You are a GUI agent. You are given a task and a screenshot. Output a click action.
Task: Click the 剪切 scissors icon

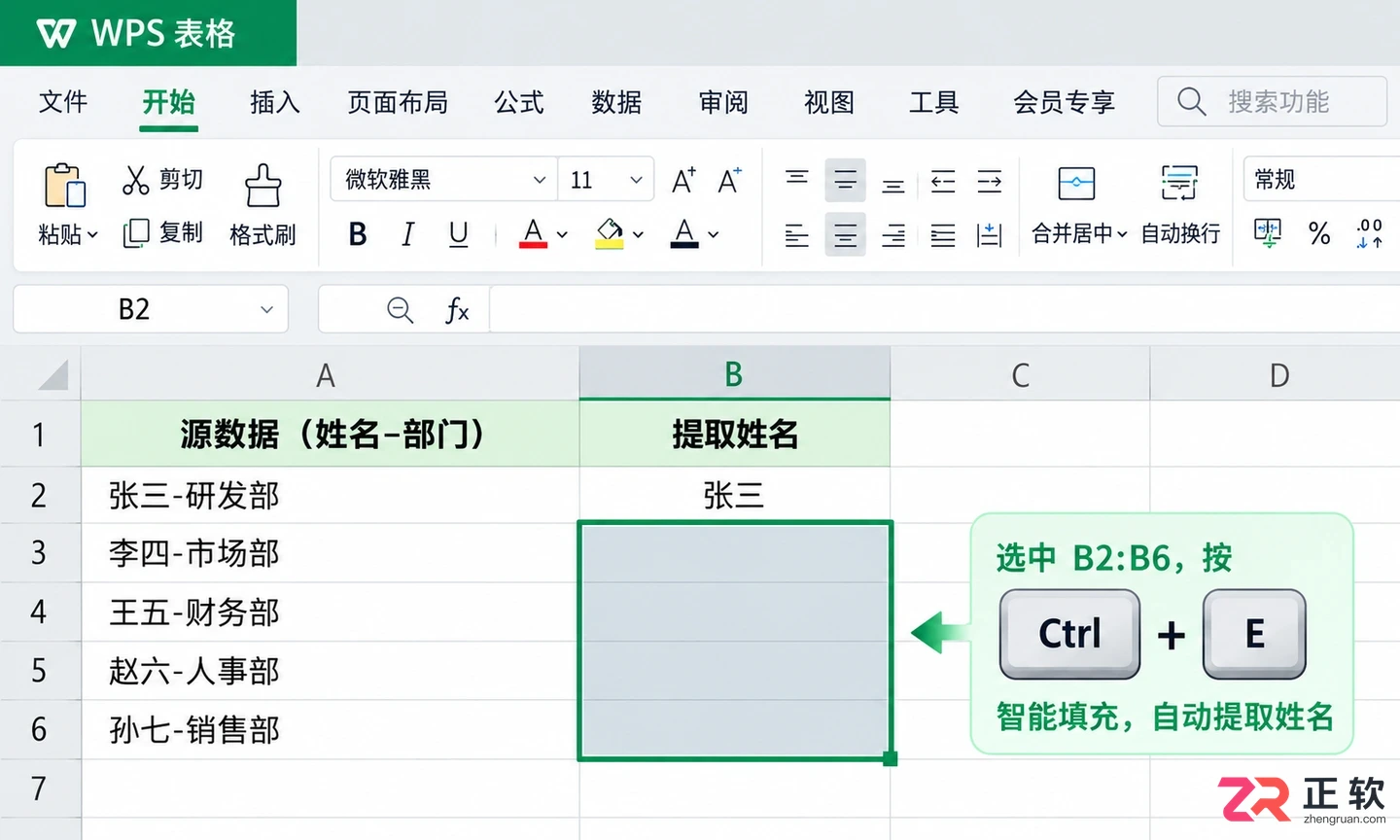click(135, 180)
